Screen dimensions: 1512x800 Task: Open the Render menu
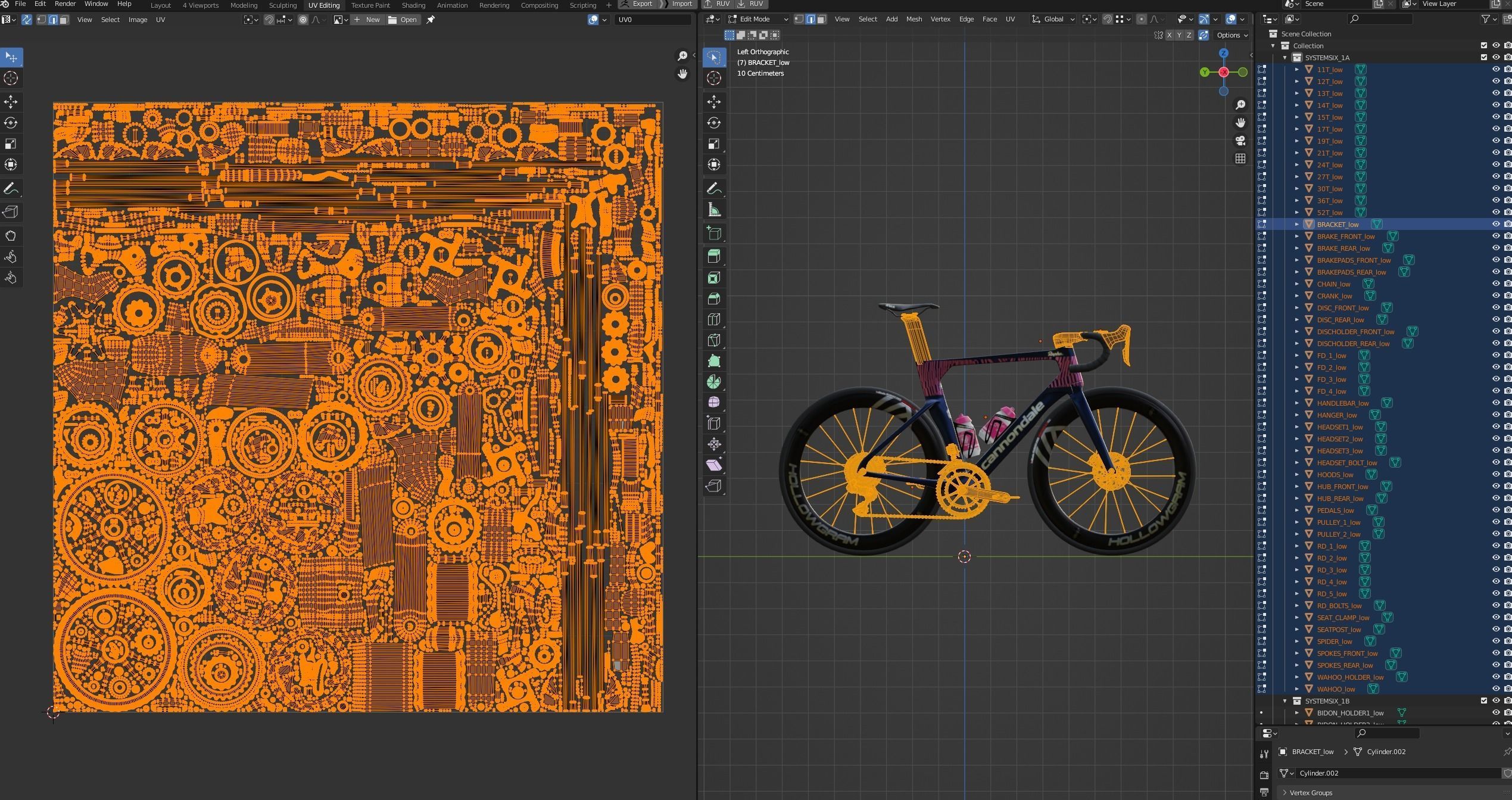click(65, 4)
